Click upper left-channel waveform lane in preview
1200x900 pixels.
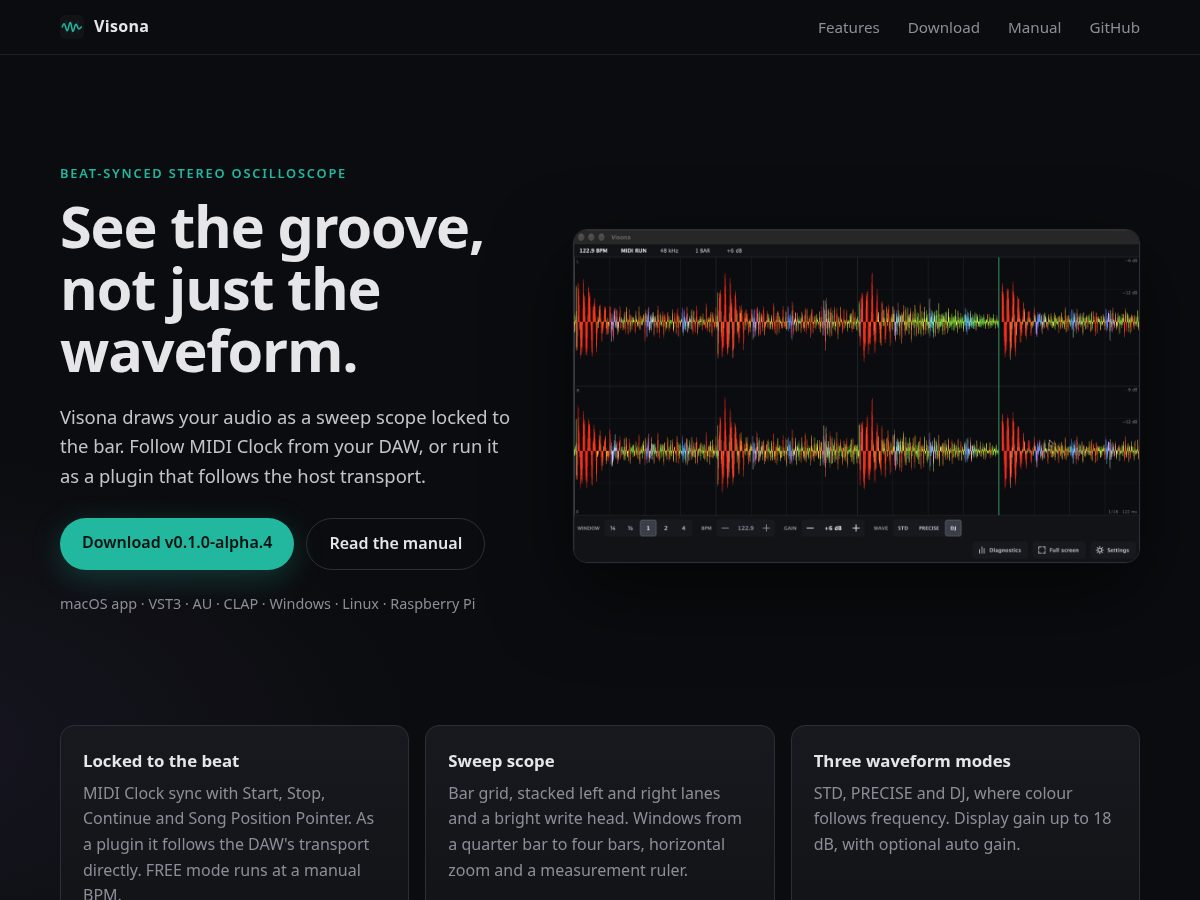pos(856,321)
